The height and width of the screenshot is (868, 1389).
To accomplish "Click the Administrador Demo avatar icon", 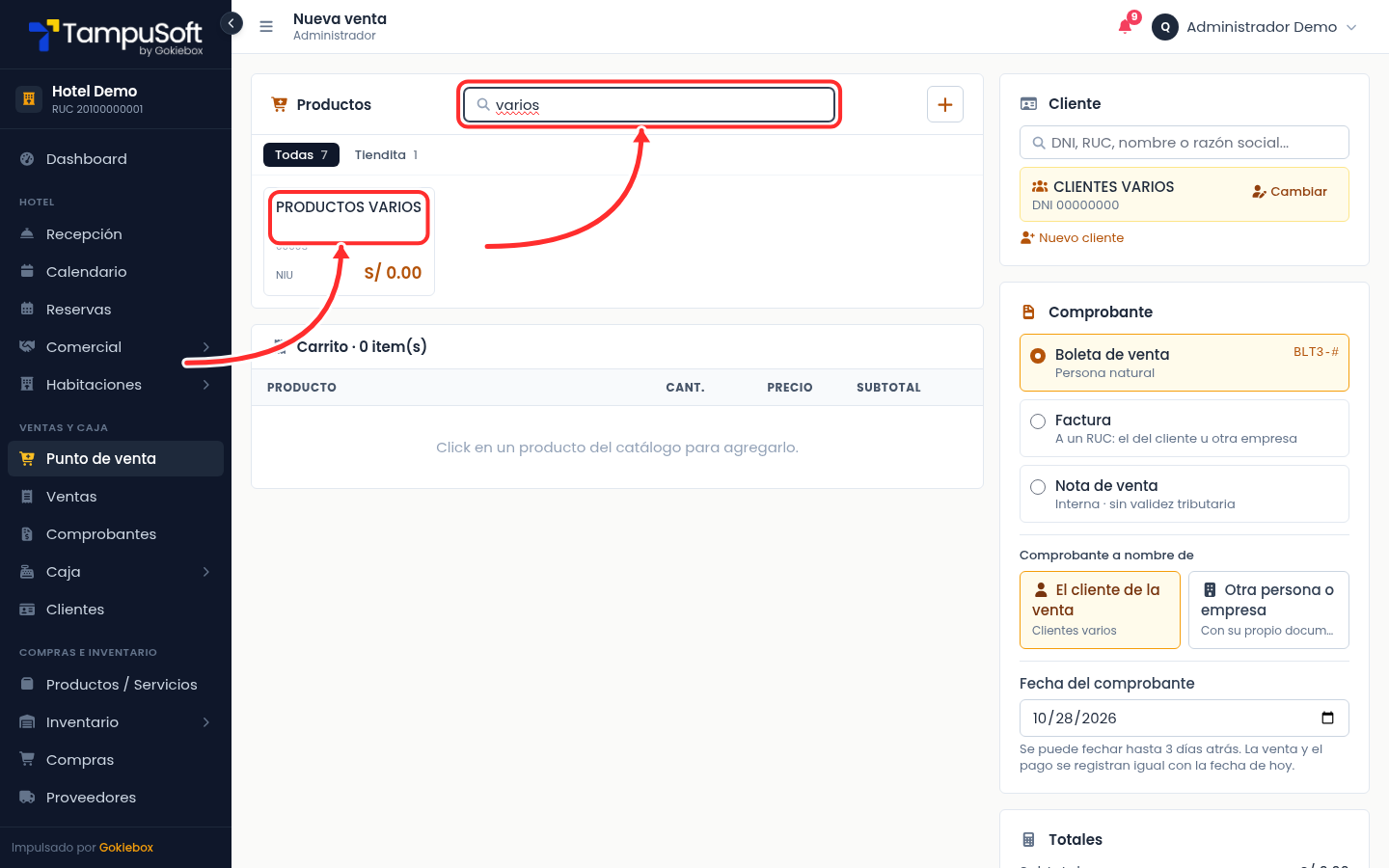I will (x=1165, y=27).
